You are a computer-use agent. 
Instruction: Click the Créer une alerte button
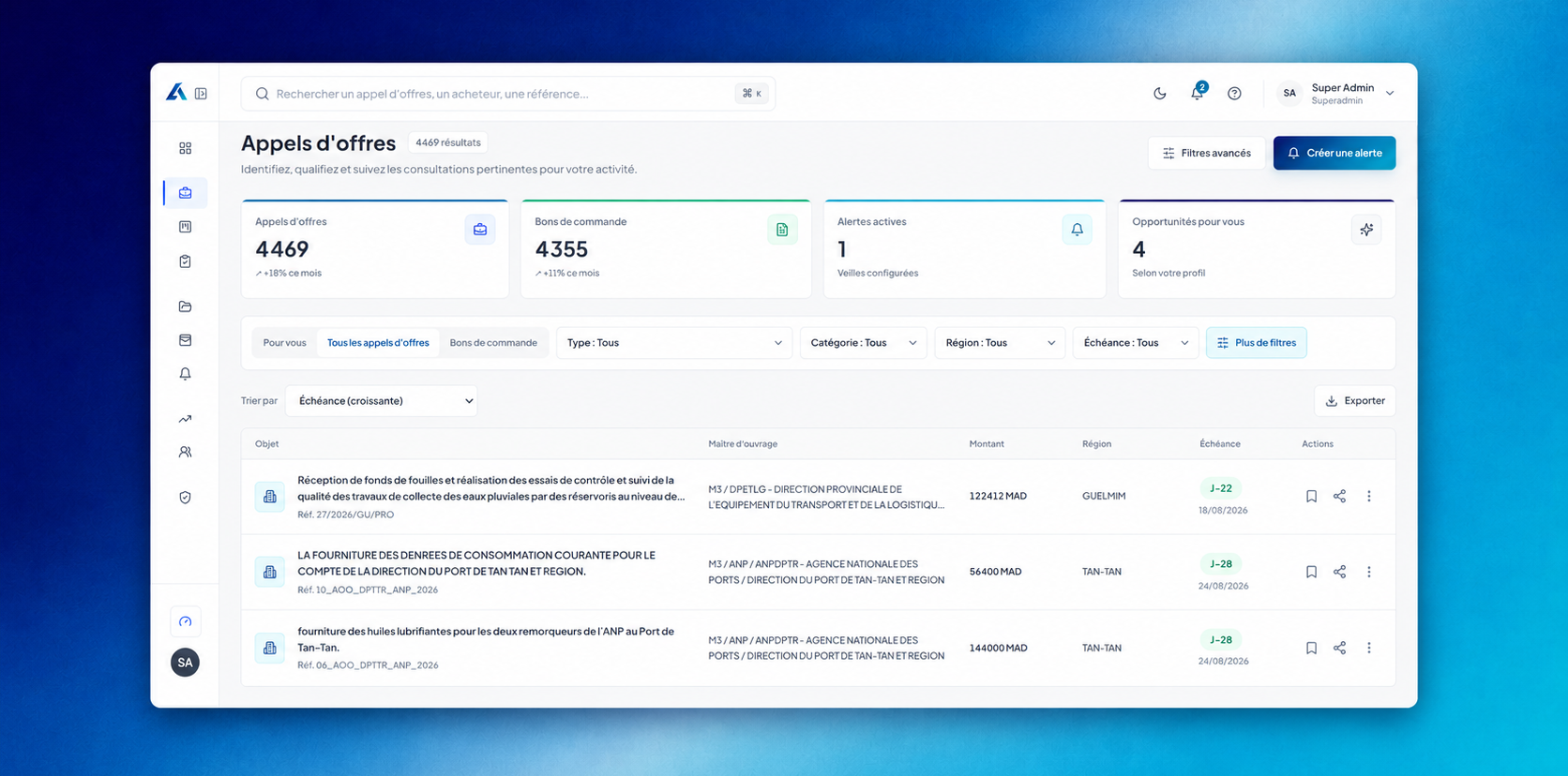[x=1334, y=153]
